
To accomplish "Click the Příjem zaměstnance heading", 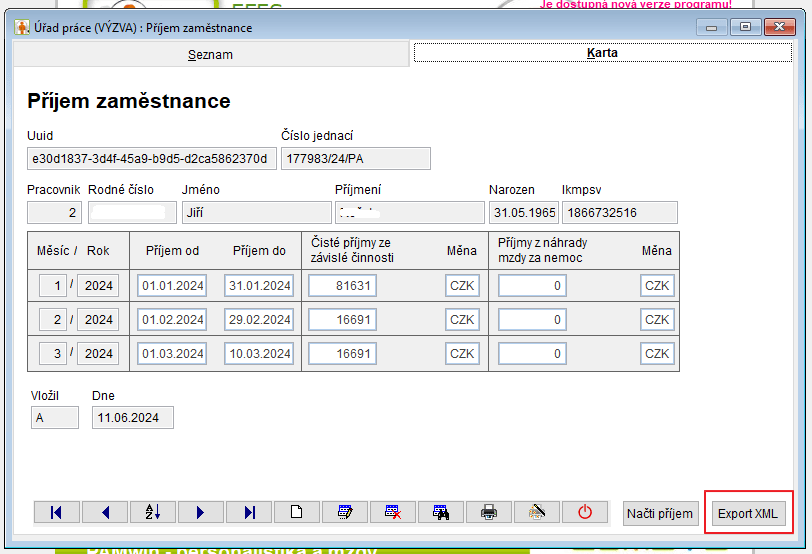I will (x=129, y=101).
